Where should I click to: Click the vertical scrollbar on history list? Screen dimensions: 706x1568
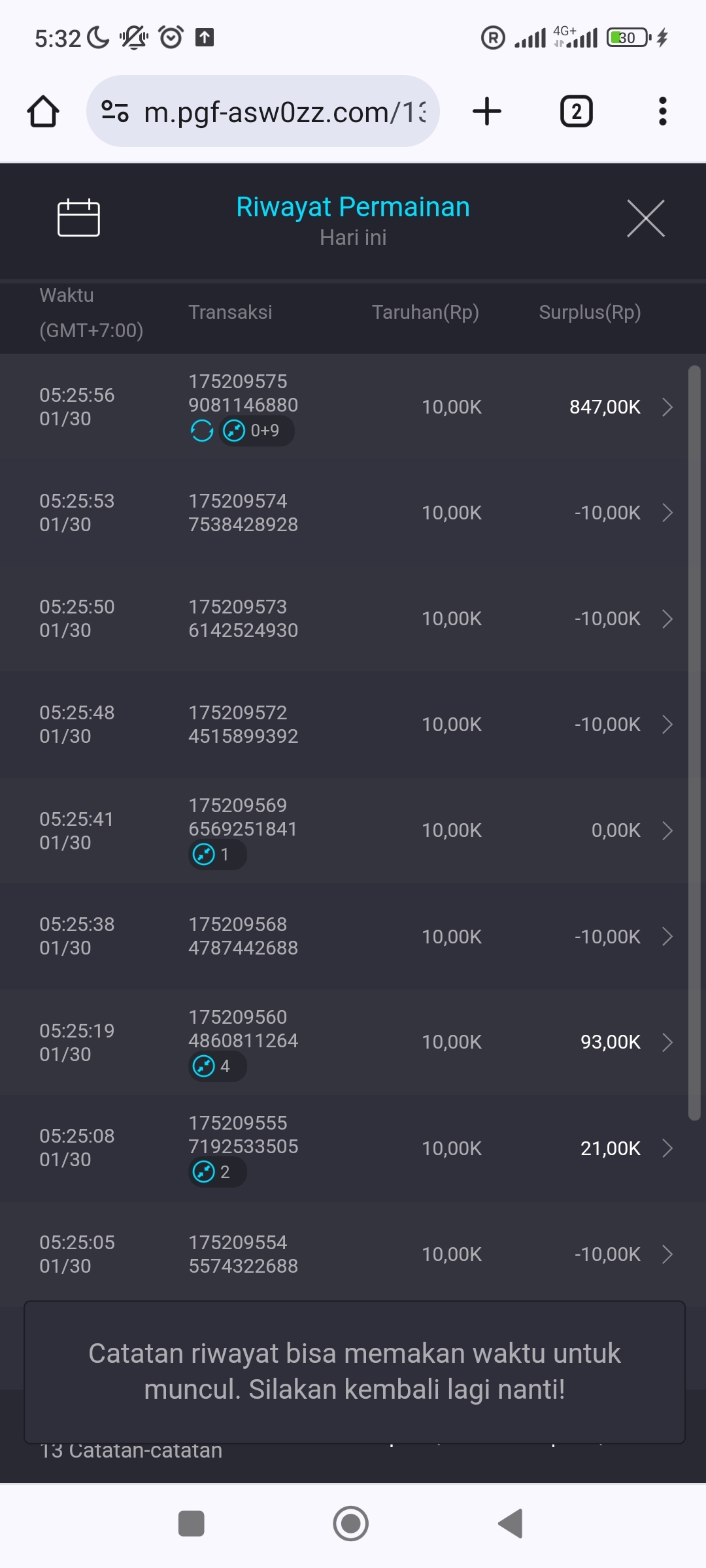coord(694,743)
